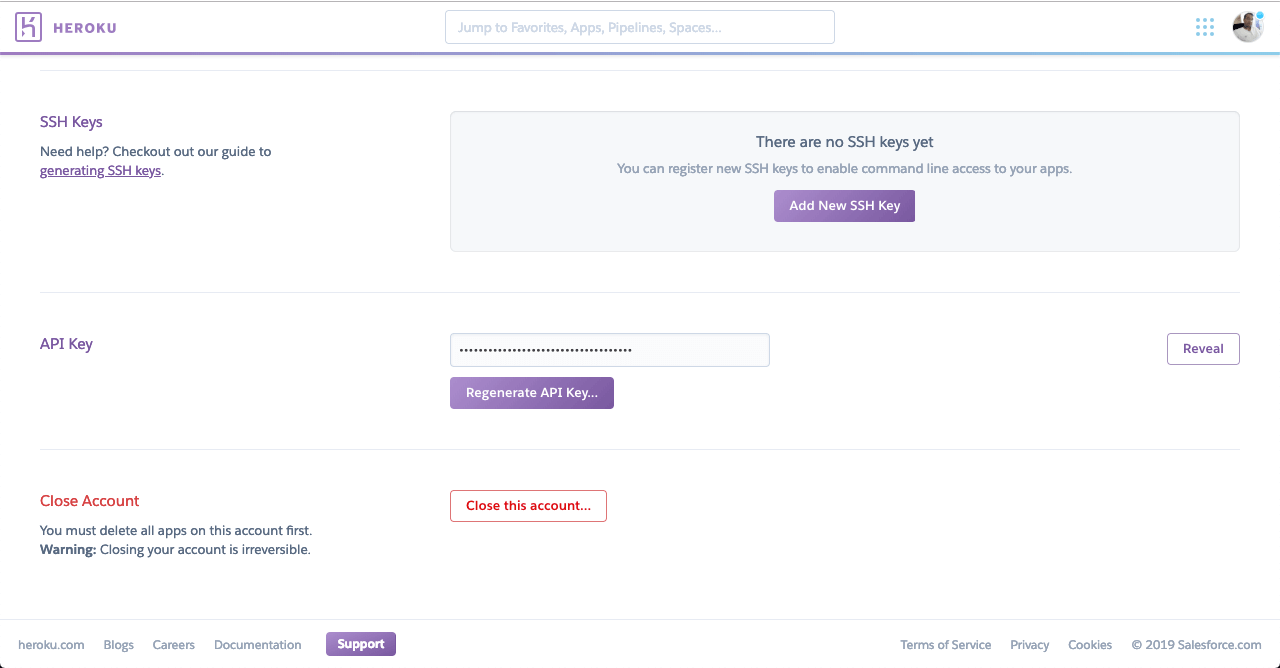Click Close this account button
Viewport: 1280px width, 668px height.
pos(528,506)
